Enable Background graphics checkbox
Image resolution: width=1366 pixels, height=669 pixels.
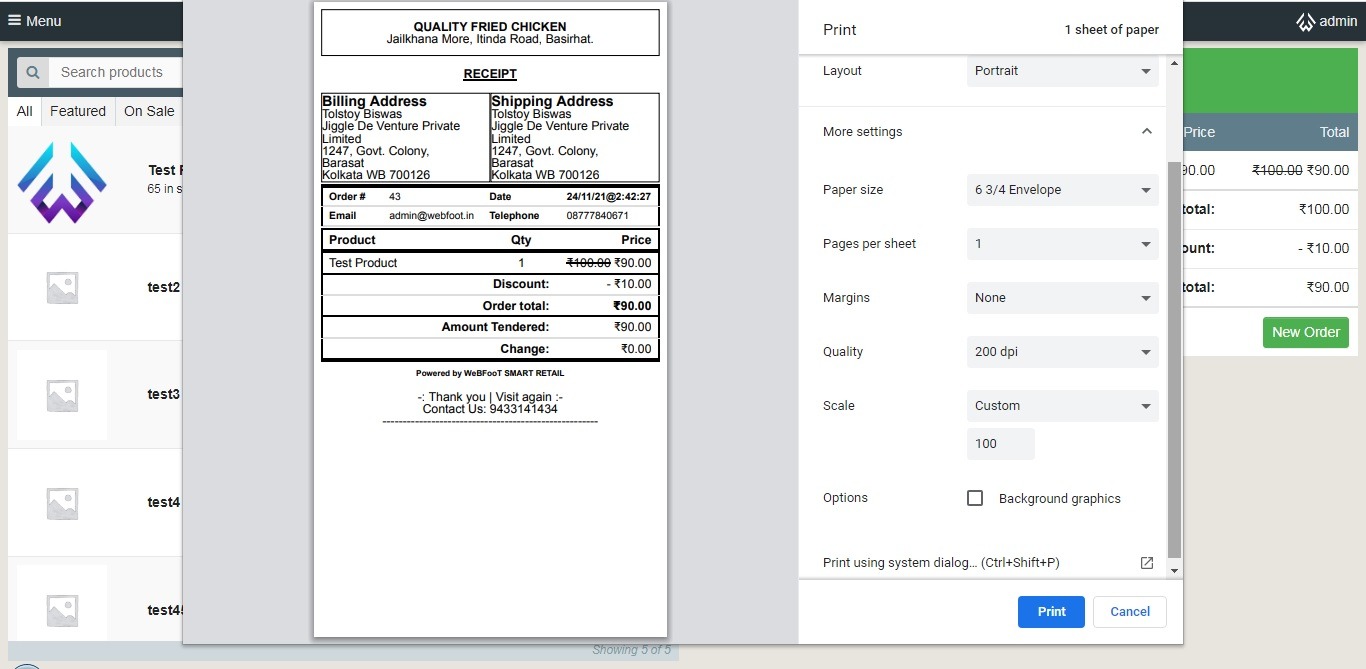(x=975, y=498)
